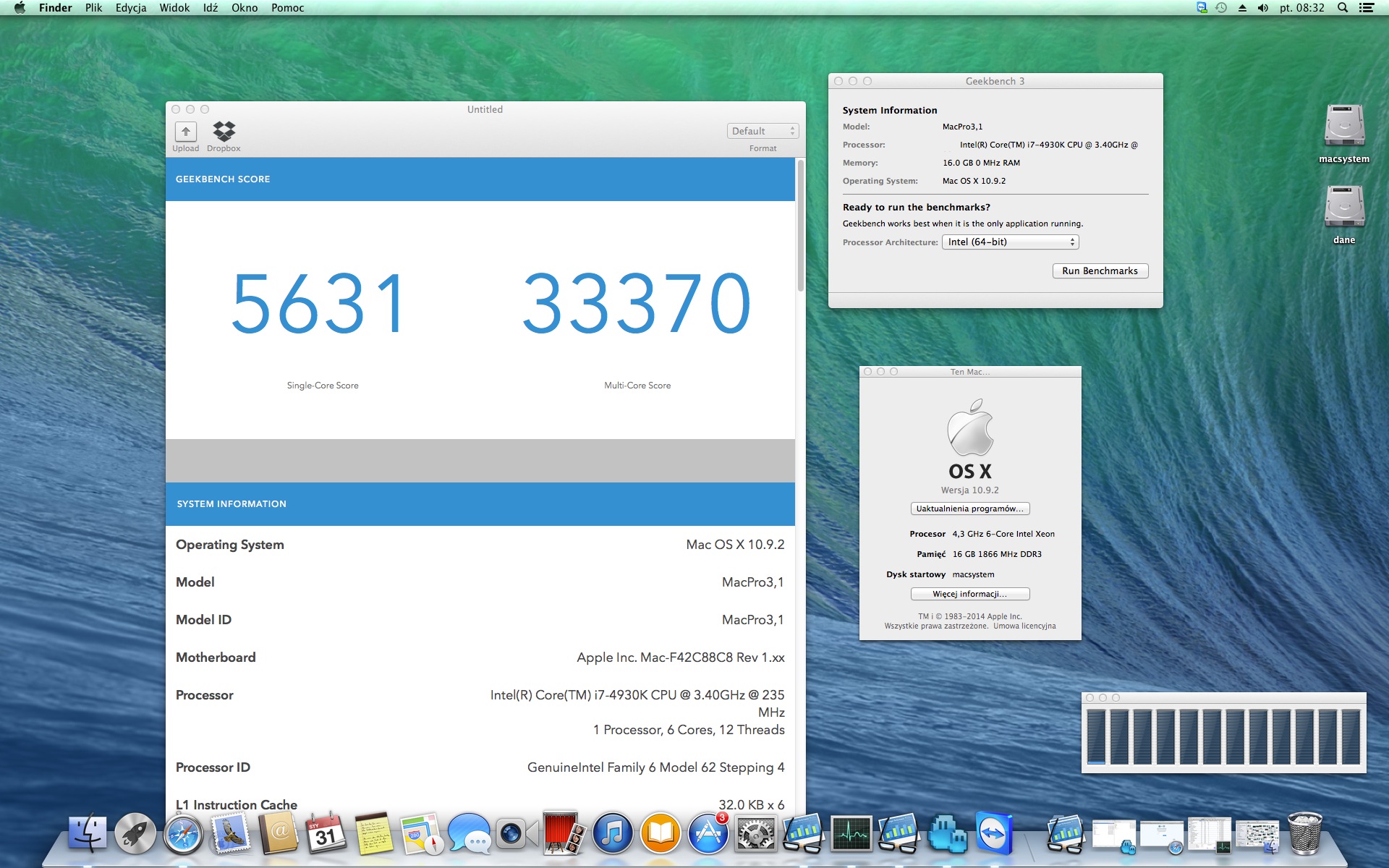Viewport: 1389px width, 868px height.
Task: Open the Pomoc menu
Action: pos(287,8)
